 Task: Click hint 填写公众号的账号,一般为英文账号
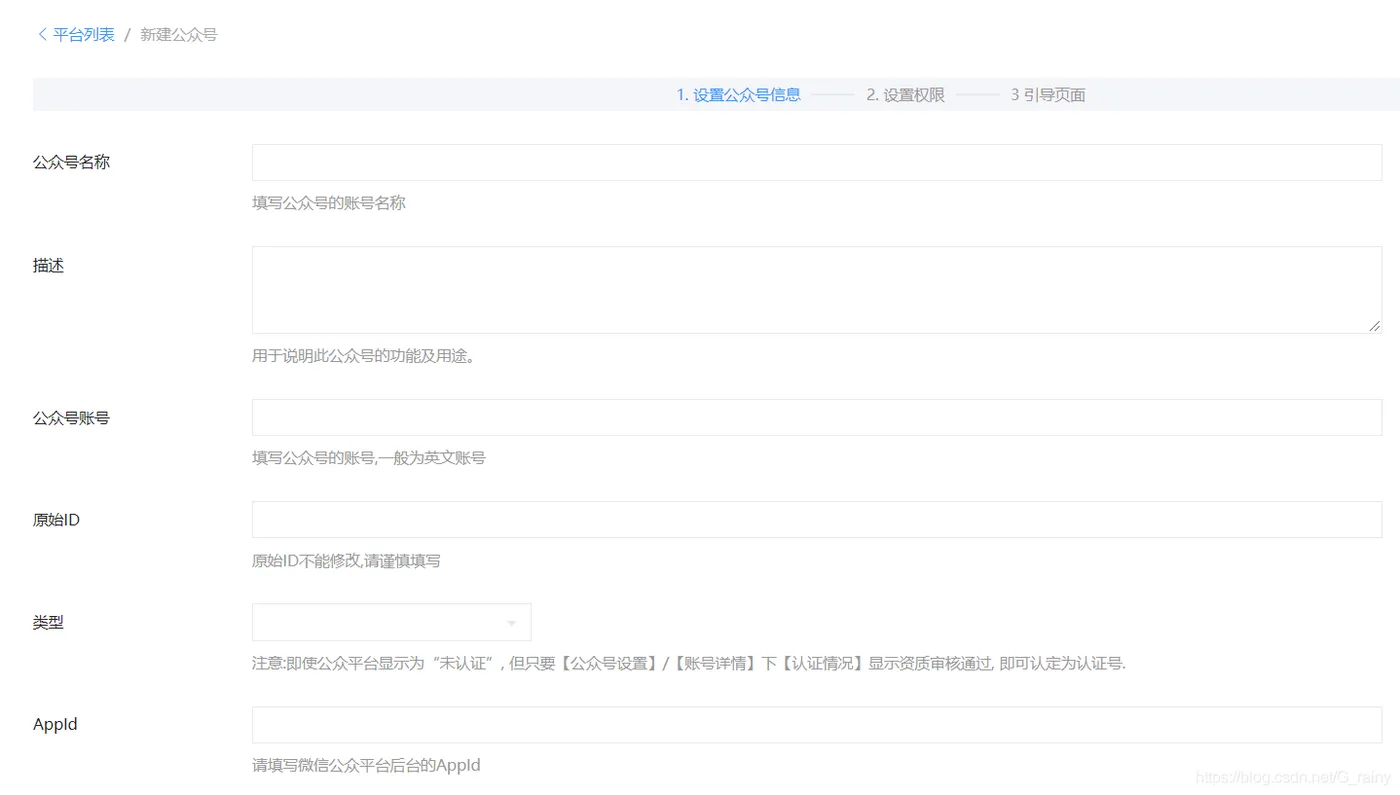pos(368,458)
